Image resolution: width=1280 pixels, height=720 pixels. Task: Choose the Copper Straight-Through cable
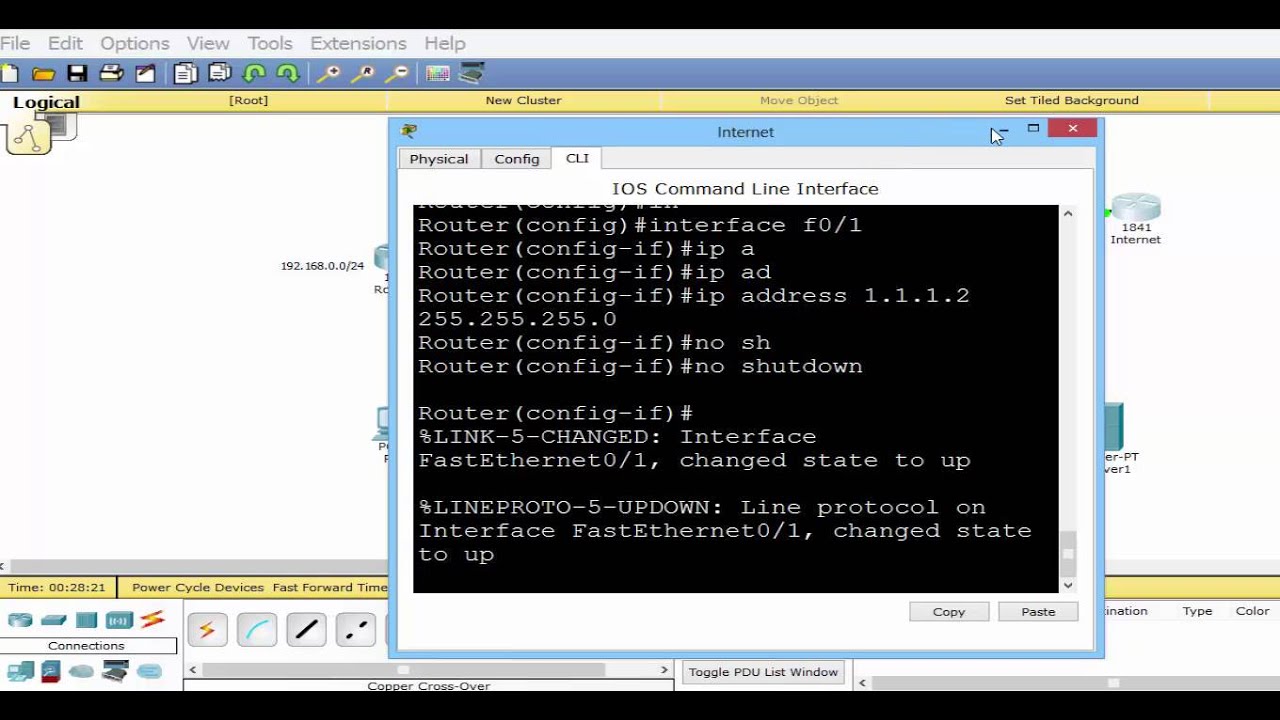pyautogui.click(x=306, y=629)
